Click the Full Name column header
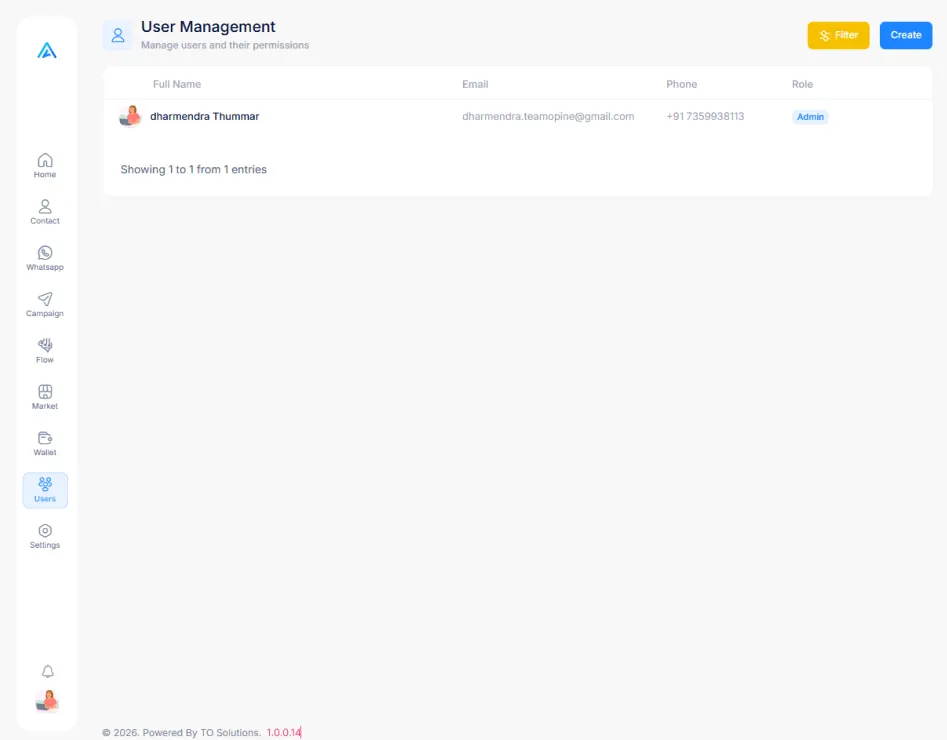Screen dimensions: 947x740 (177, 85)
